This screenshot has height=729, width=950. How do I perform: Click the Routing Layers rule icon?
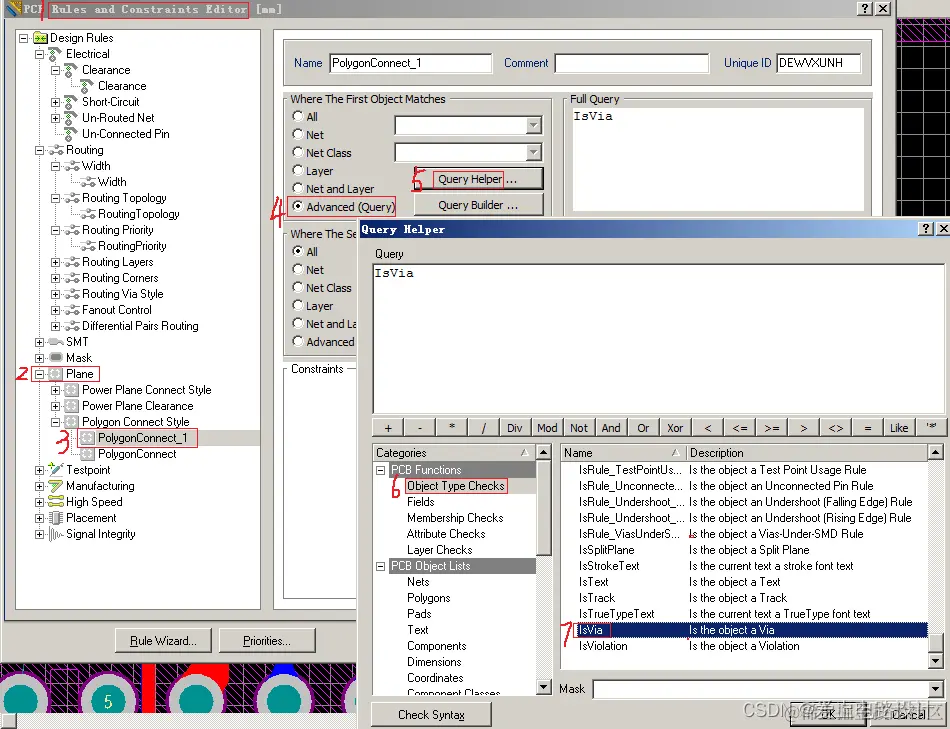pyautogui.click(x=72, y=262)
